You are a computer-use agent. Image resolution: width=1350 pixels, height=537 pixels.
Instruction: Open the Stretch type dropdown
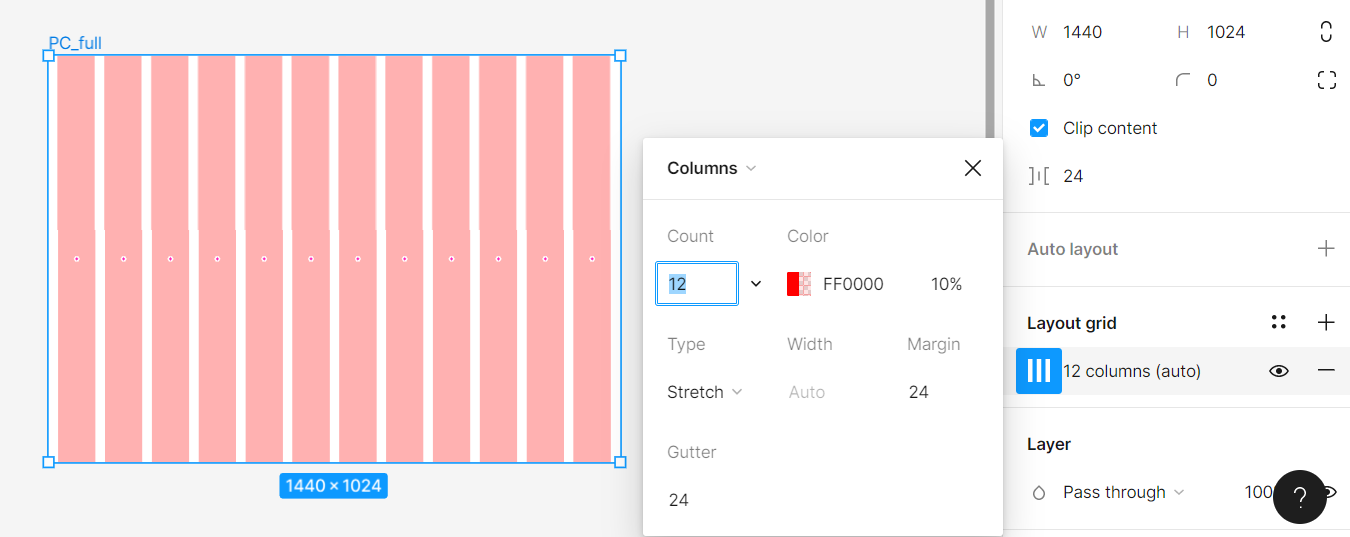point(704,392)
